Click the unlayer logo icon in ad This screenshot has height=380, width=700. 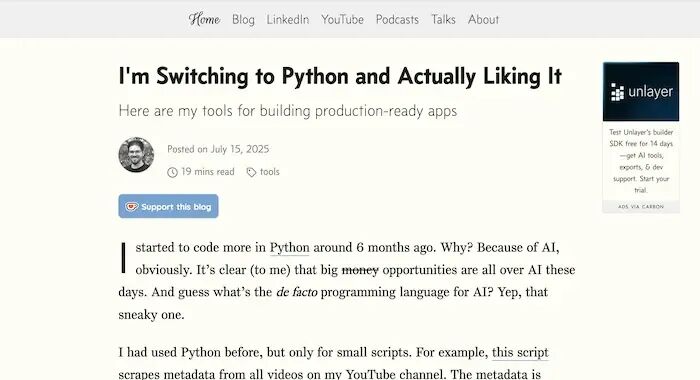click(x=617, y=92)
